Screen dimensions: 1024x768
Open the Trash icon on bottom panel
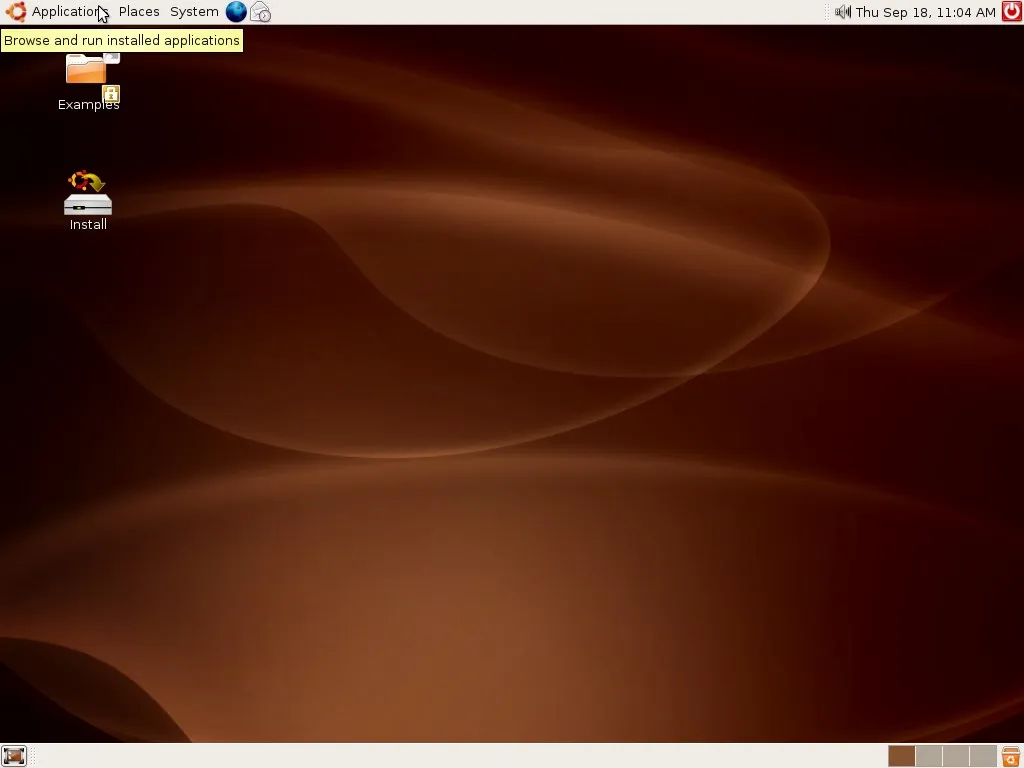[1011, 756]
